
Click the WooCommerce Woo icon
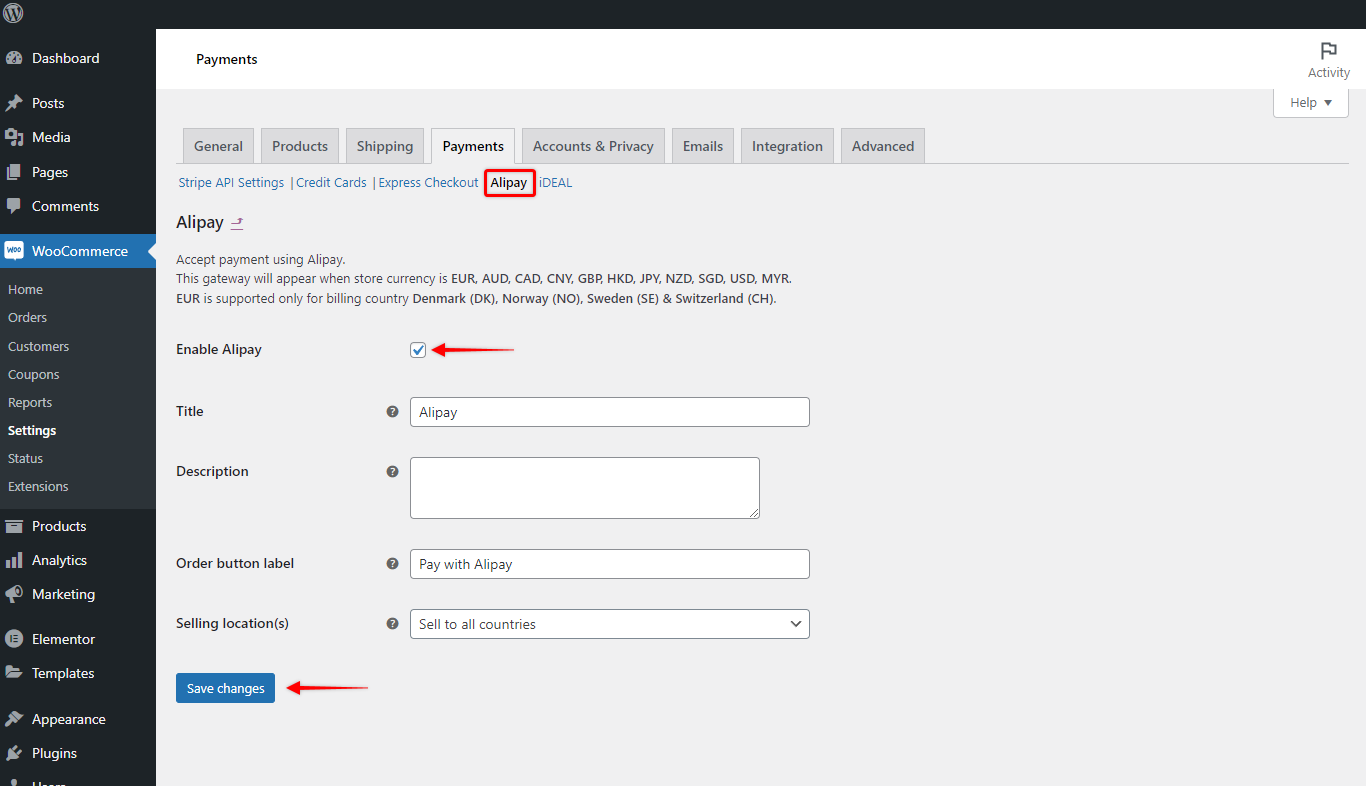click(x=14, y=251)
